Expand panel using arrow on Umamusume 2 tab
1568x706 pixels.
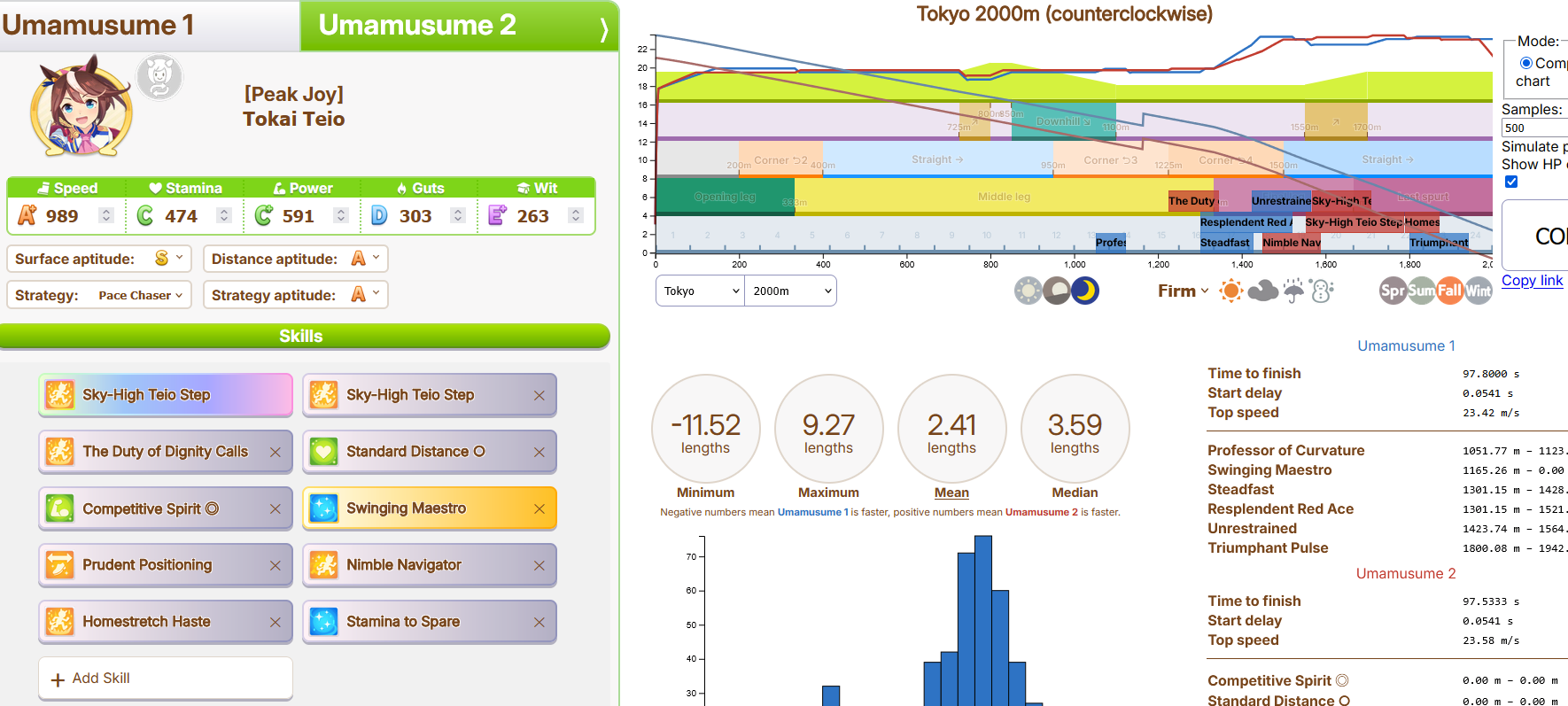click(x=604, y=28)
